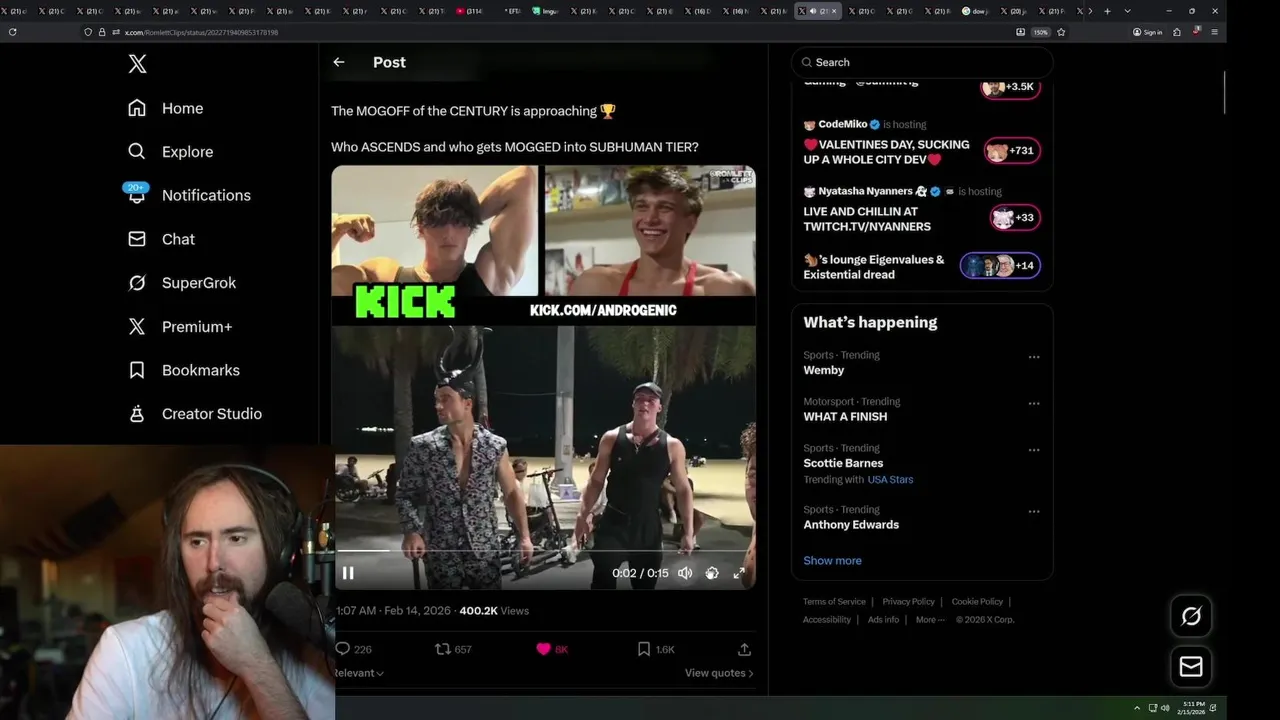Repost using the 657 retweet icon
Screen dimensions: 1280x720
(442, 649)
